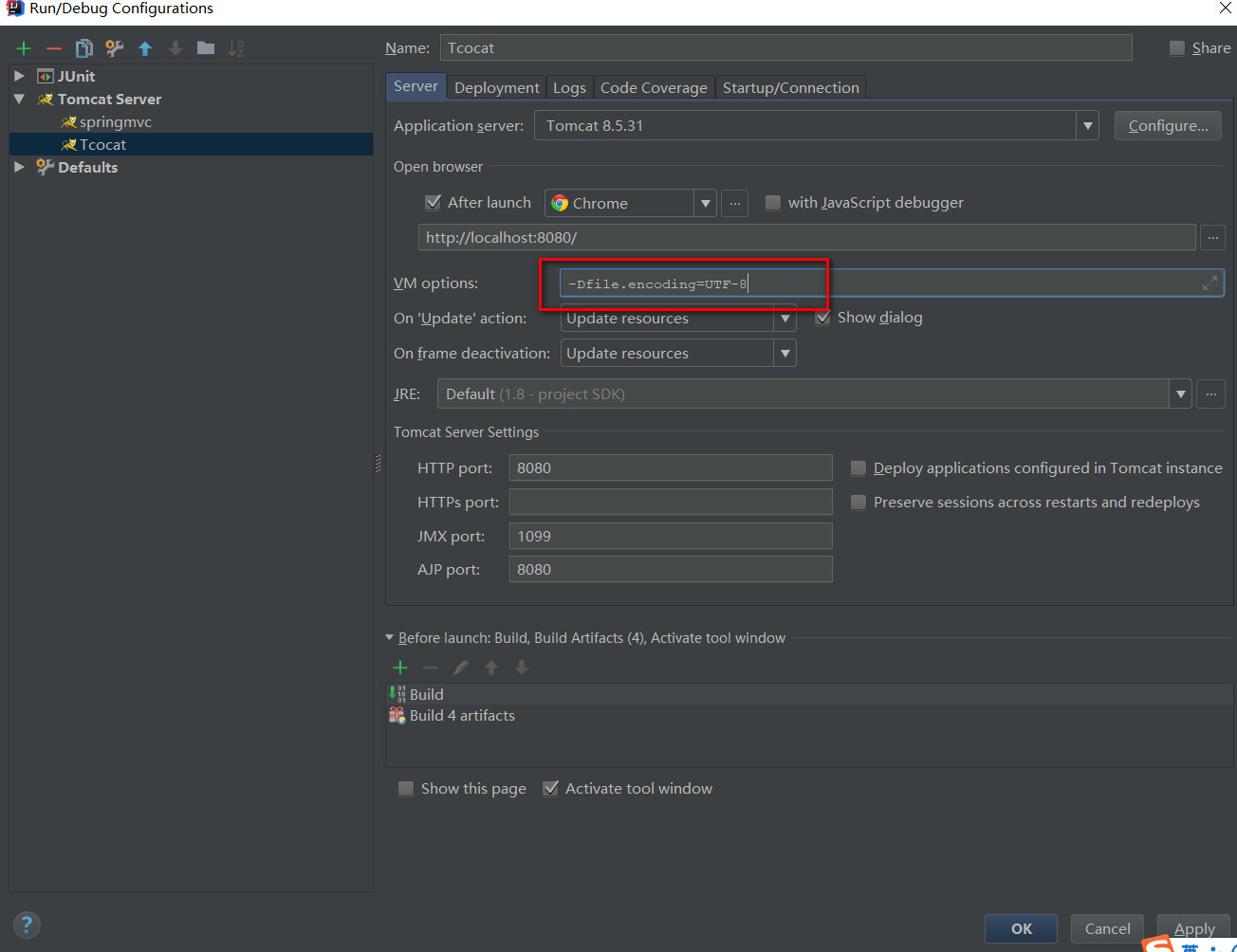Screen dimensions: 1237x952
Task: Toggle After launch checkbox
Action: (x=434, y=202)
